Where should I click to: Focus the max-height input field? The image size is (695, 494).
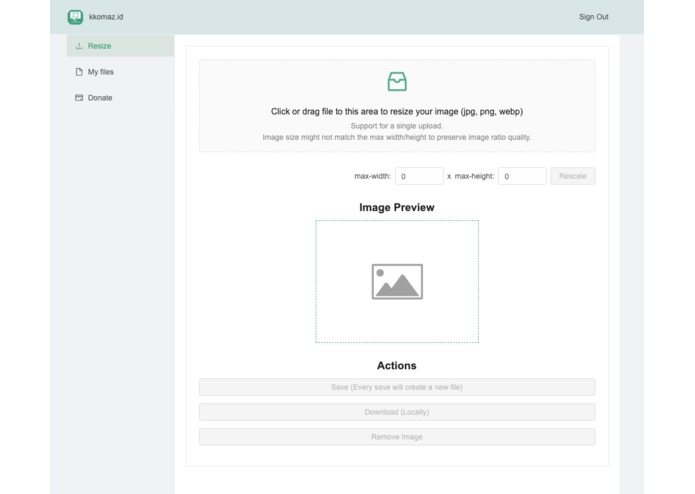tap(522, 176)
